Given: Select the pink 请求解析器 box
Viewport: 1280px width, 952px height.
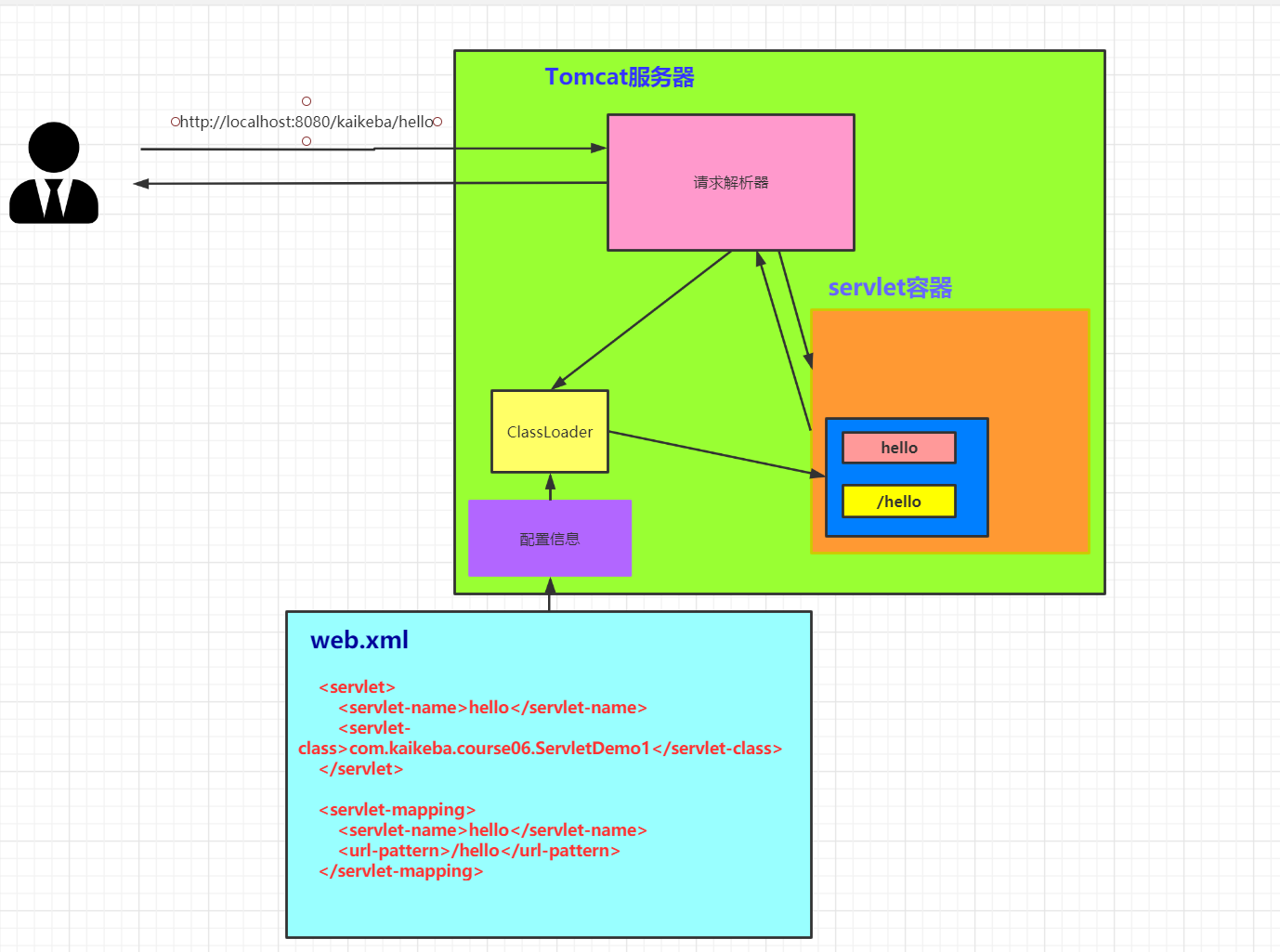Looking at the screenshot, I should (731, 183).
